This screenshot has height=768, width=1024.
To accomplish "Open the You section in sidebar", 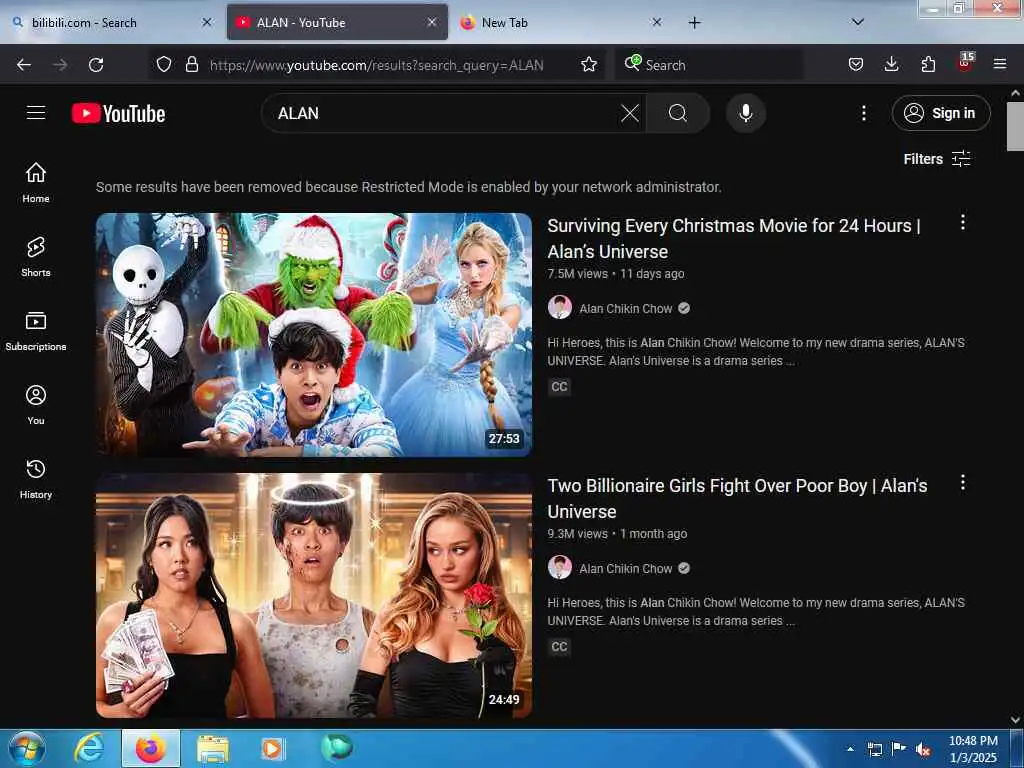I will click(x=36, y=405).
